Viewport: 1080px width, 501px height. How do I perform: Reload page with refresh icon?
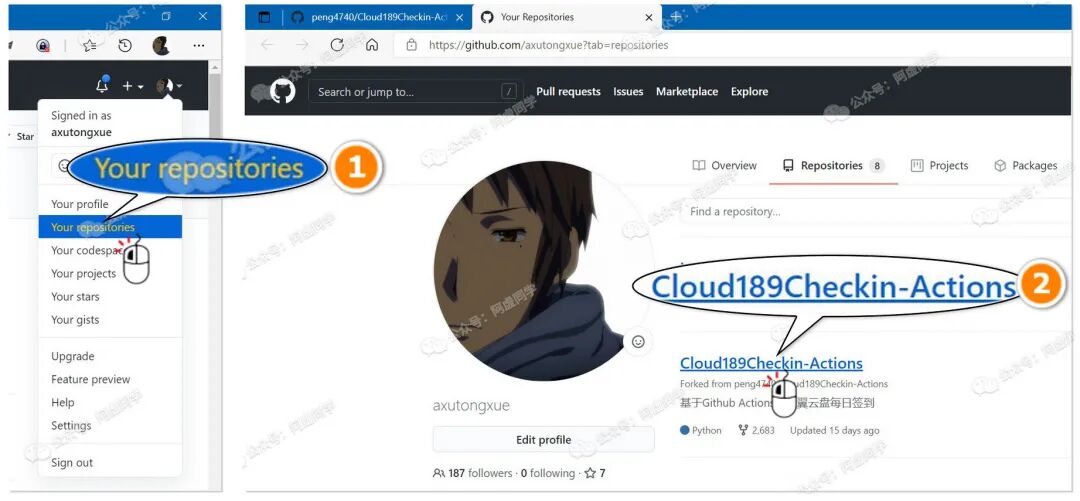point(337,45)
